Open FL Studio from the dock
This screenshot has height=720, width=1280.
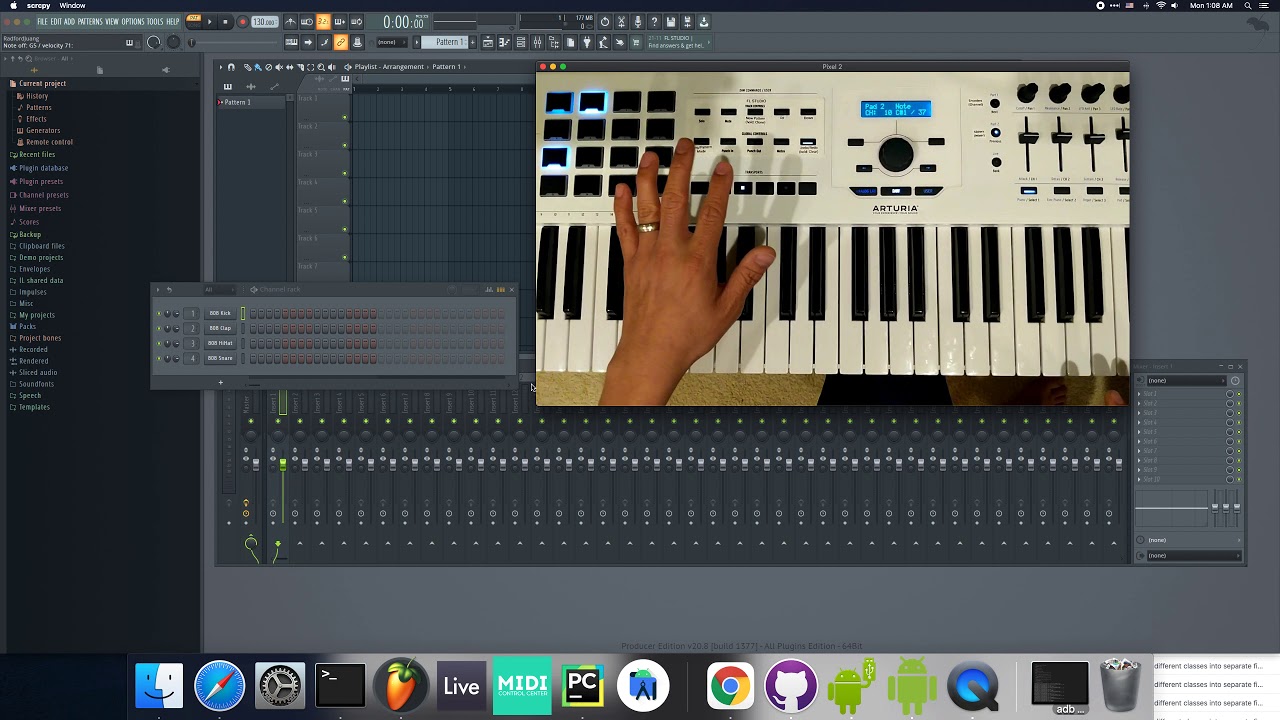401,686
